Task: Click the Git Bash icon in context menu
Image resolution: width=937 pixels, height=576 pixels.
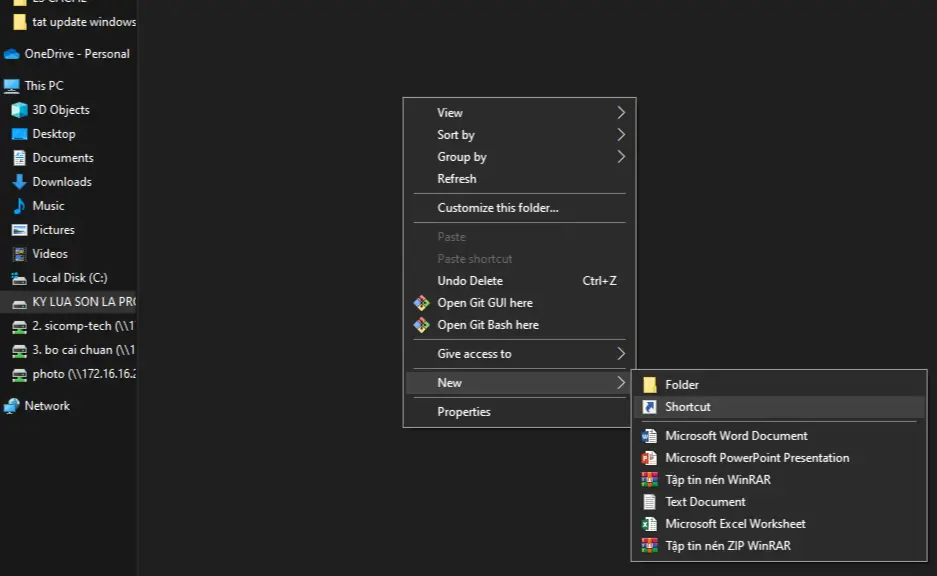Action: [421, 325]
